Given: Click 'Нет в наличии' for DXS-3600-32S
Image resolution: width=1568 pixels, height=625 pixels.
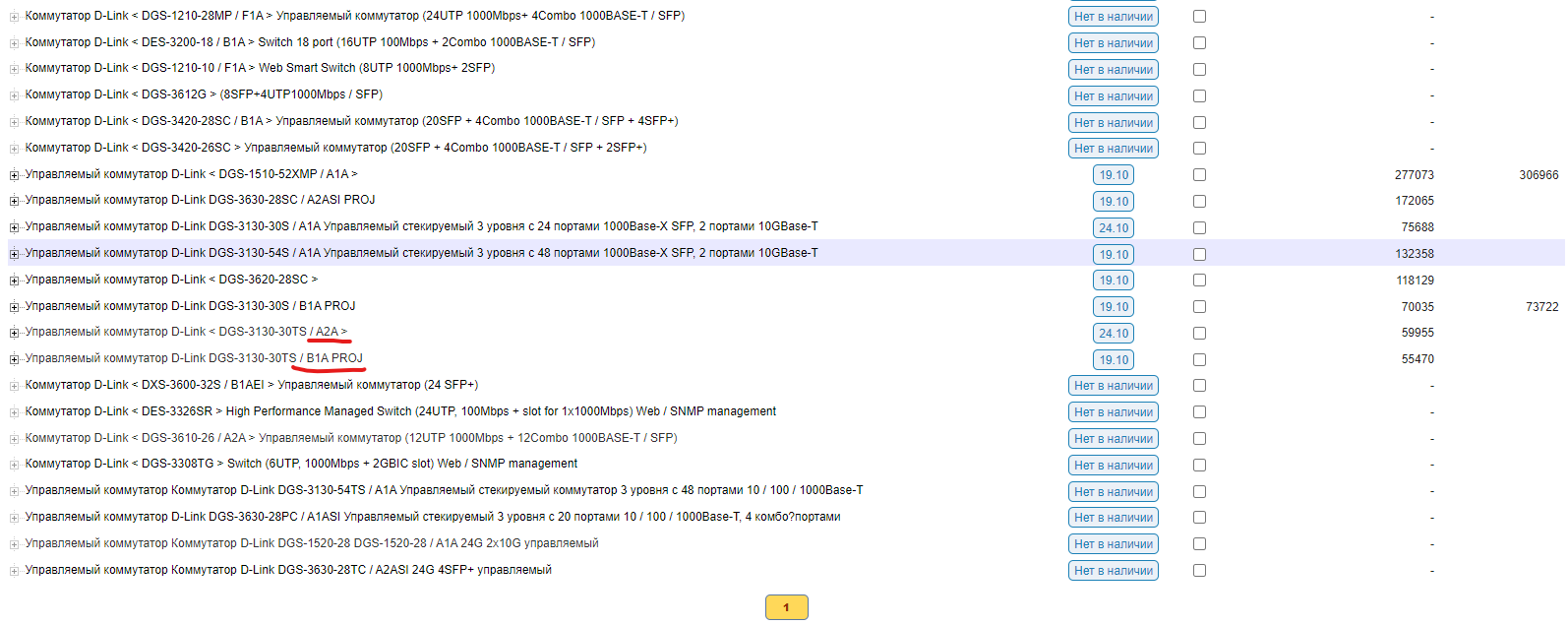Looking at the screenshot, I should click(1114, 386).
